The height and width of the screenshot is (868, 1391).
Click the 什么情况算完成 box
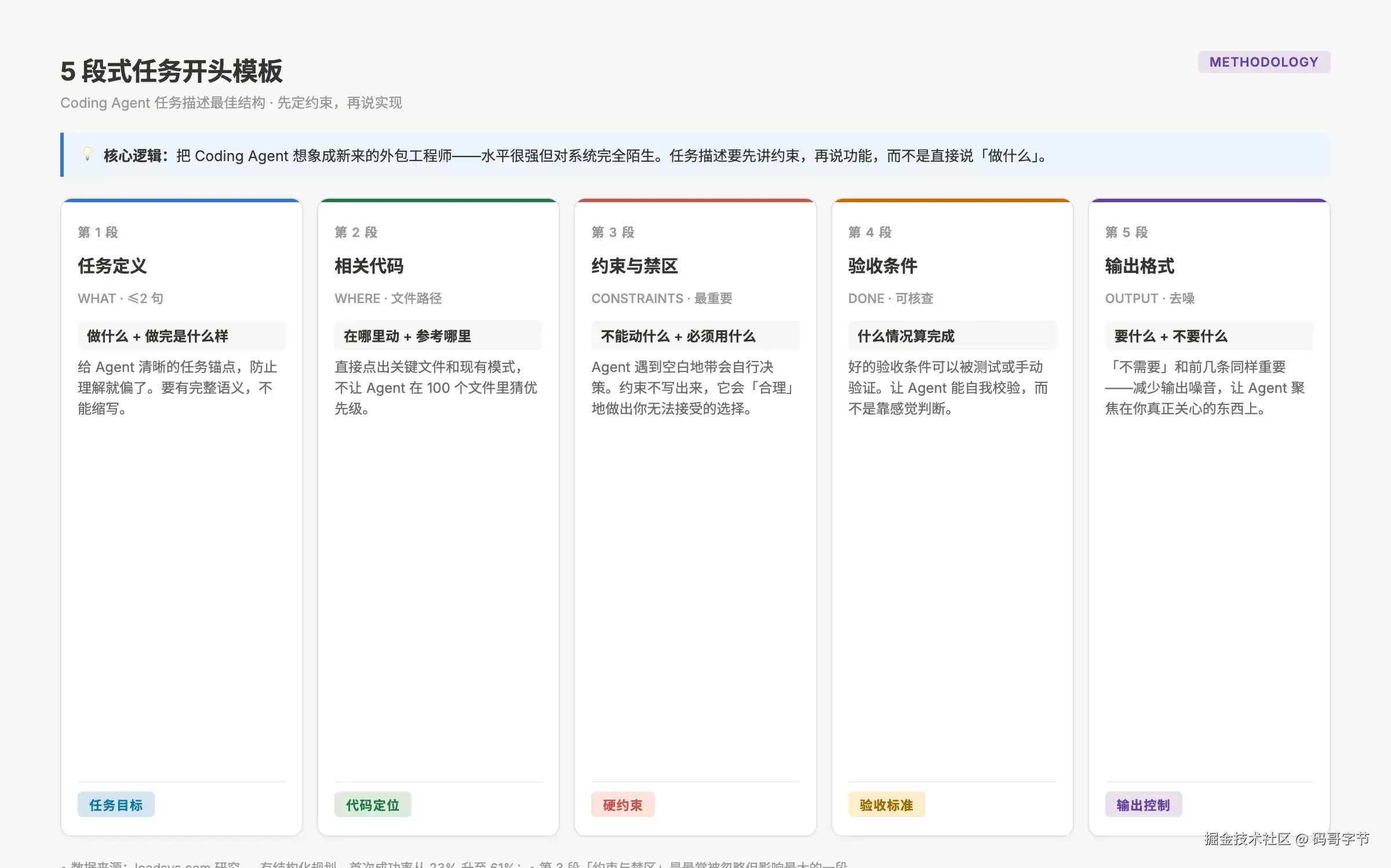click(952, 335)
